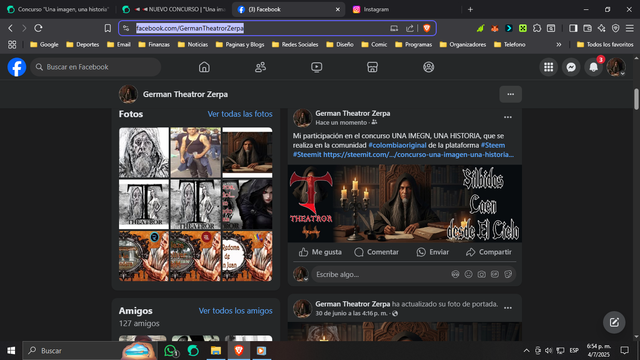
Task: Open Brave Leo AI icon
Action: click(x=602, y=28)
